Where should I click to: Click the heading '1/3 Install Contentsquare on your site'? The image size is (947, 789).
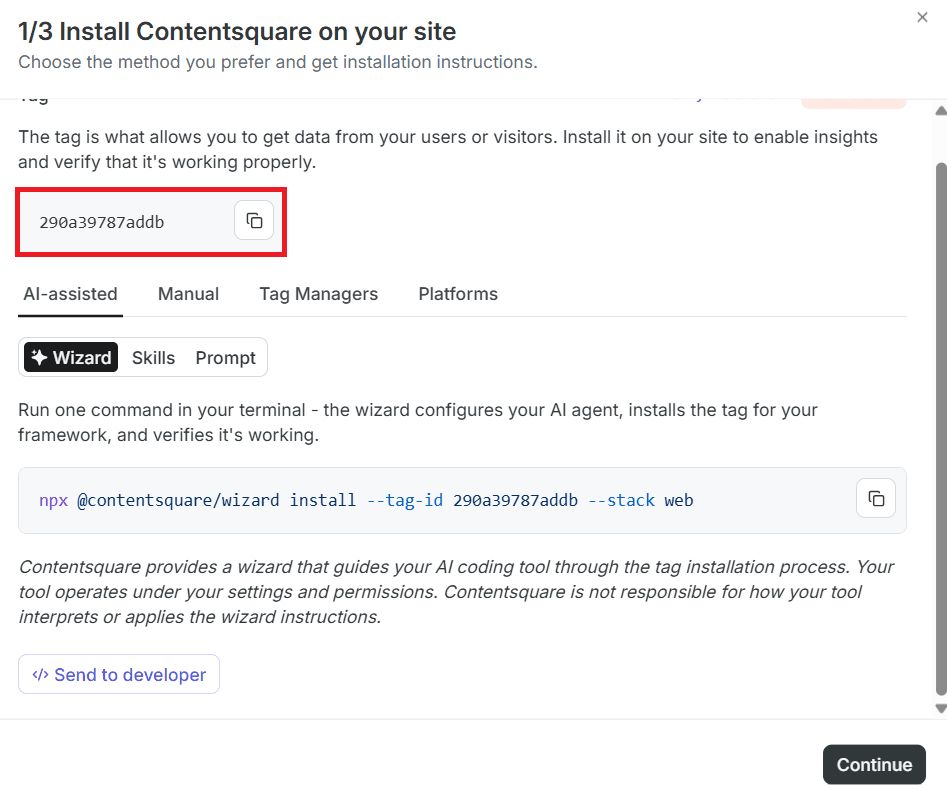tap(237, 31)
